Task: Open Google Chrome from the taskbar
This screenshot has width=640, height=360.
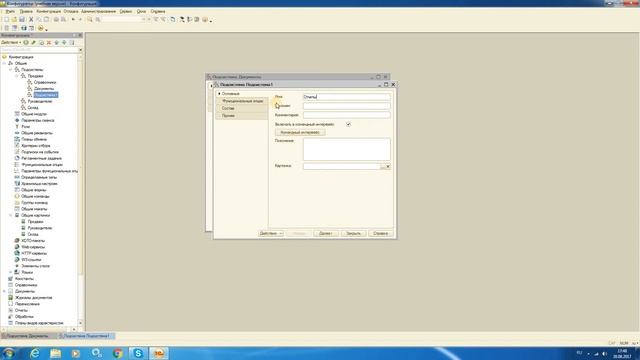Action: point(118,353)
